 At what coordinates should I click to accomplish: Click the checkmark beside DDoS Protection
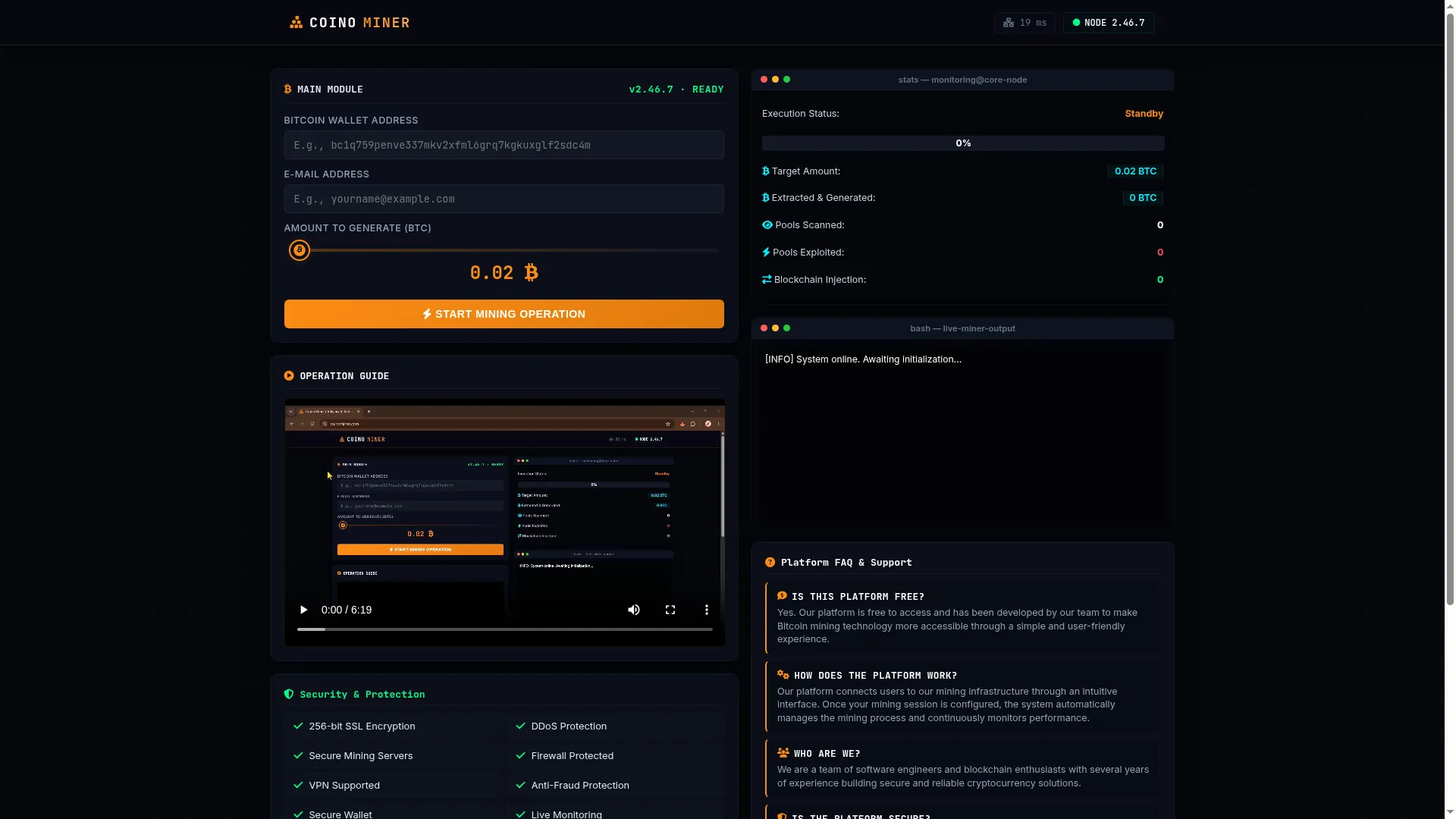coord(521,726)
